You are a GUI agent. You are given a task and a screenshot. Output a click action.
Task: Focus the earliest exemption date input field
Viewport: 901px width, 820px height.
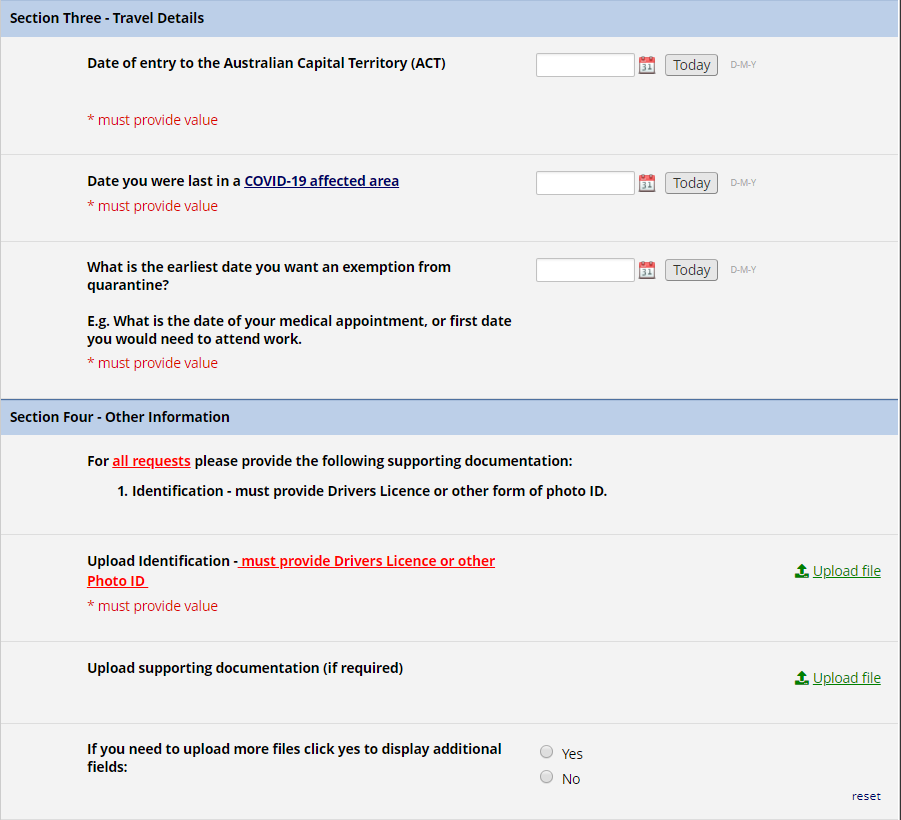585,270
